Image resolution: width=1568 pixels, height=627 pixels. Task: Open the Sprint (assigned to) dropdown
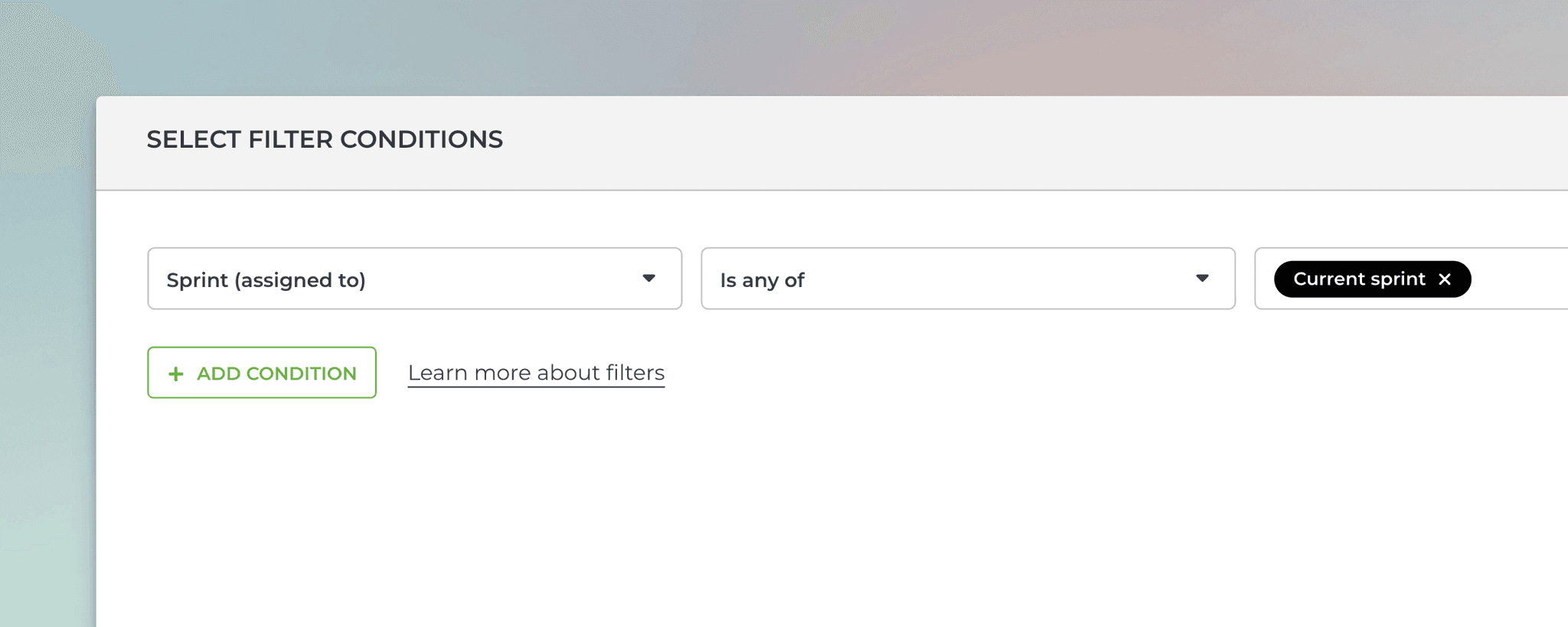pyautogui.click(x=413, y=279)
